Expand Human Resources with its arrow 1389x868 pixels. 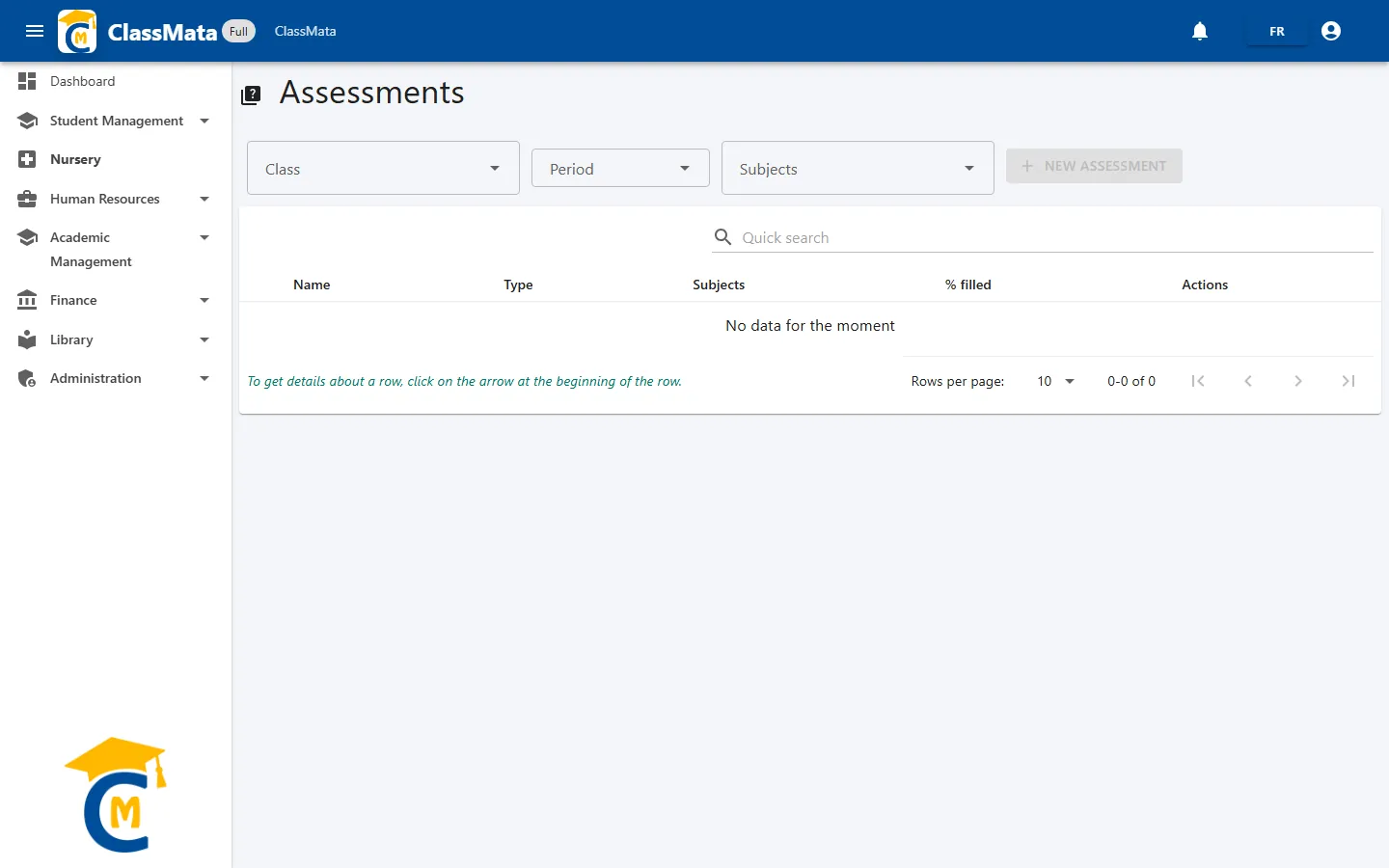204,199
